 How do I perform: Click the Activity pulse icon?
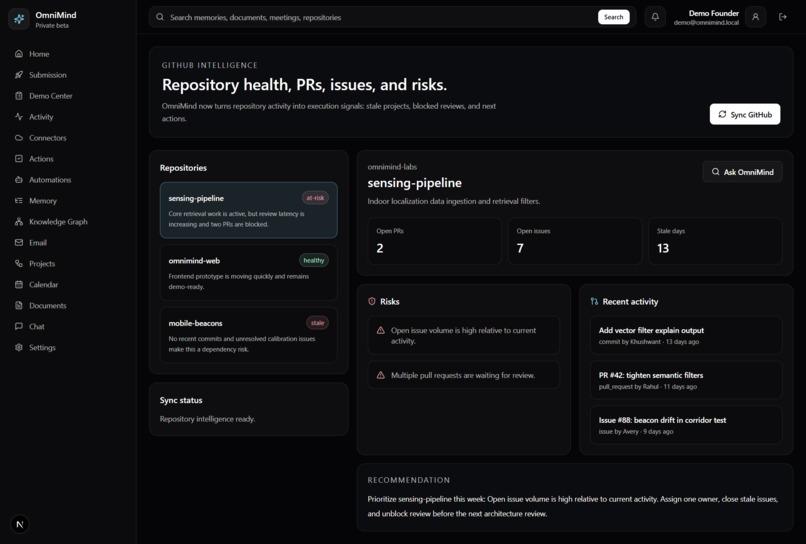pos(19,117)
